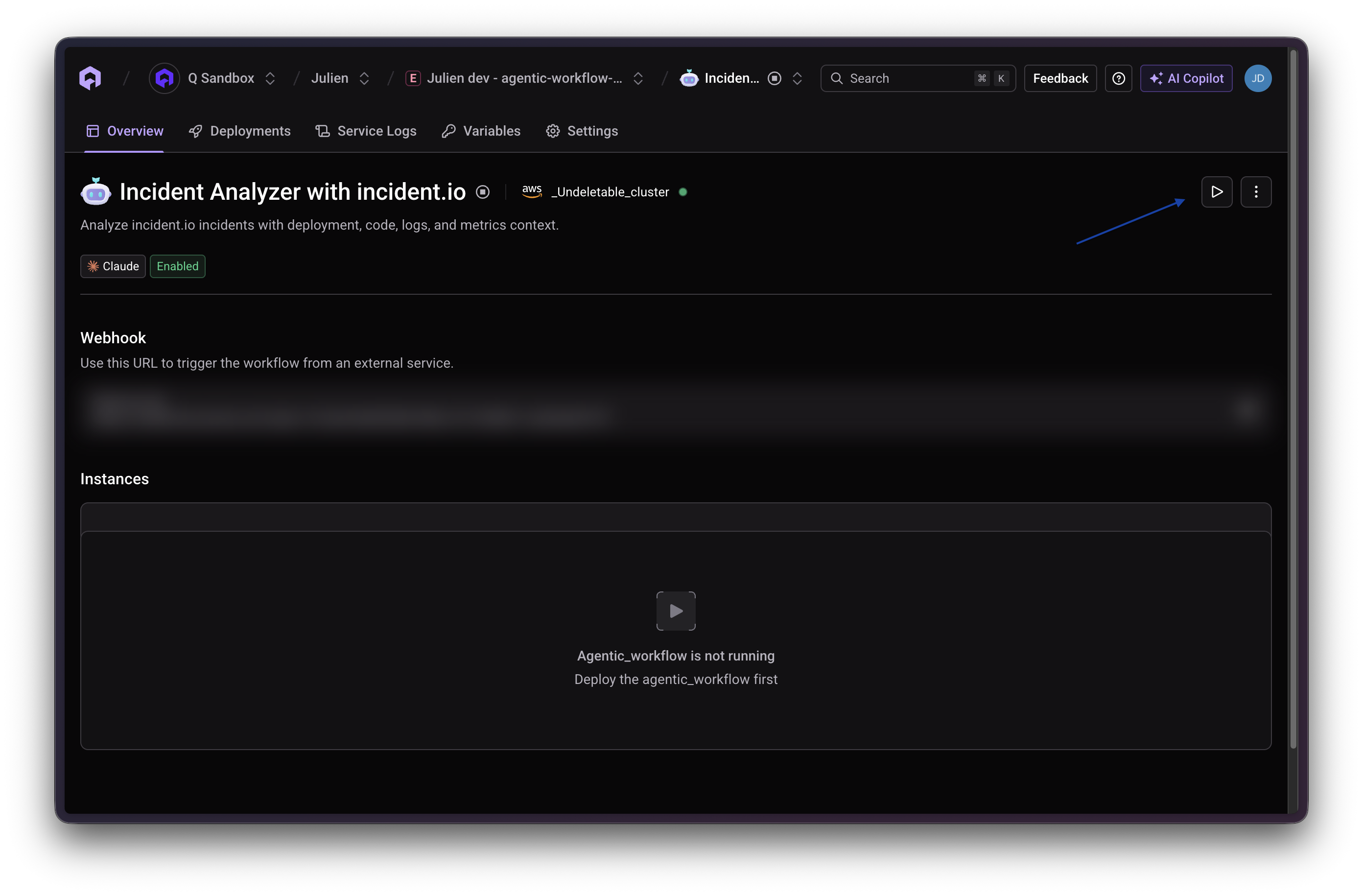Expand the Julien dev environment switcher

tap(638, 78)
